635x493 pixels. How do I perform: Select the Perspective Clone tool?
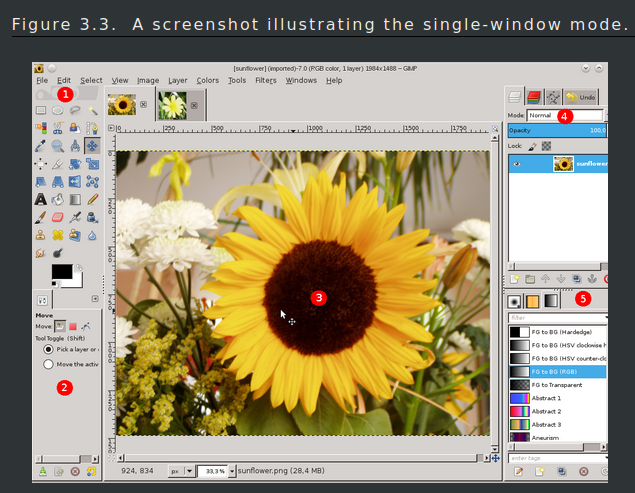point(75,235)
